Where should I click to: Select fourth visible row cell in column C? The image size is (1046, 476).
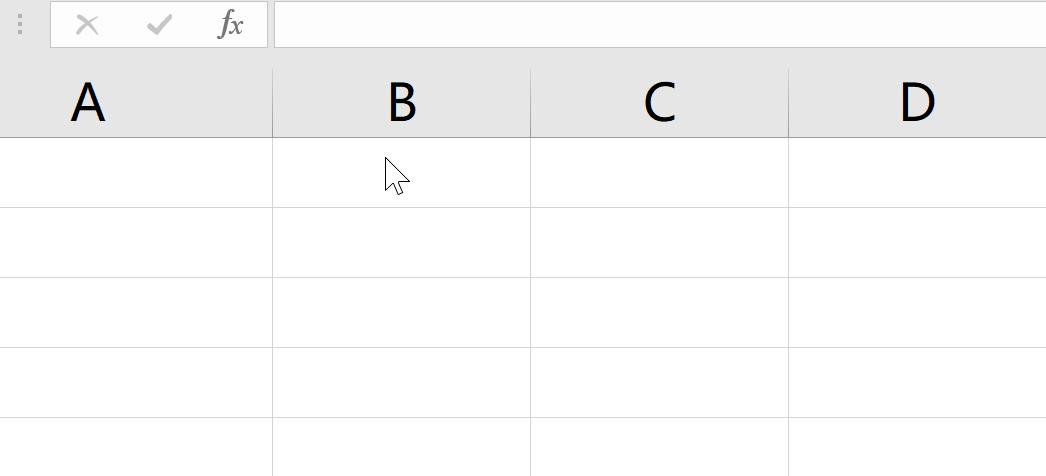659,383
